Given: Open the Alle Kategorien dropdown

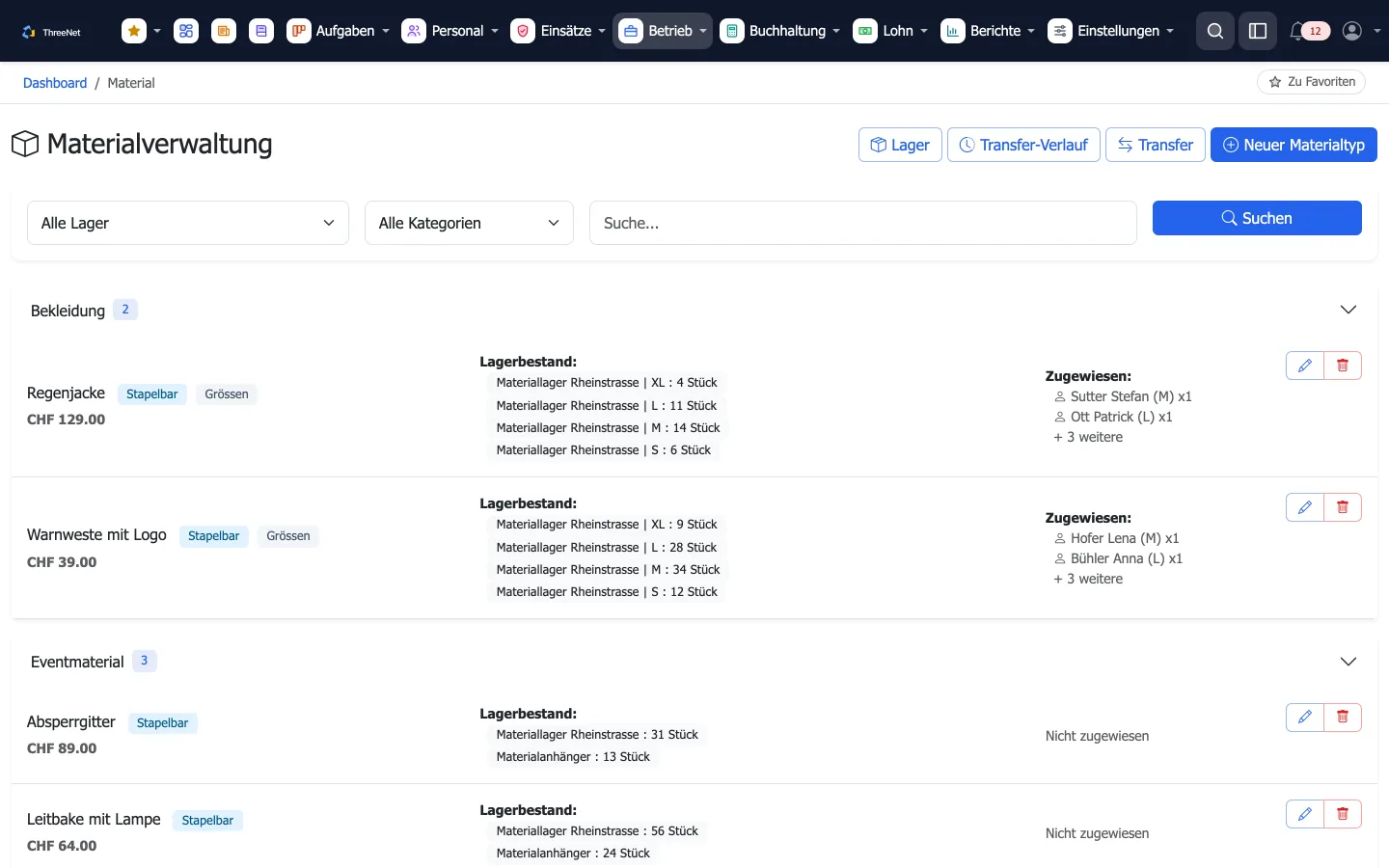Looking at the screenshot, I should (x=469, y=223).
